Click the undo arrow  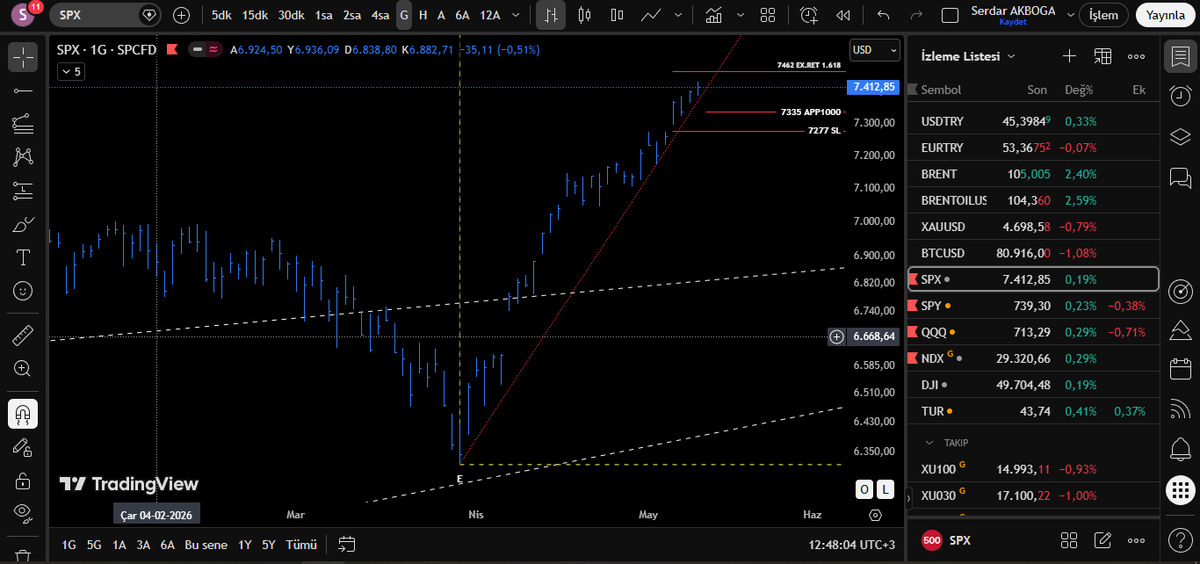[x=884, y=15]
